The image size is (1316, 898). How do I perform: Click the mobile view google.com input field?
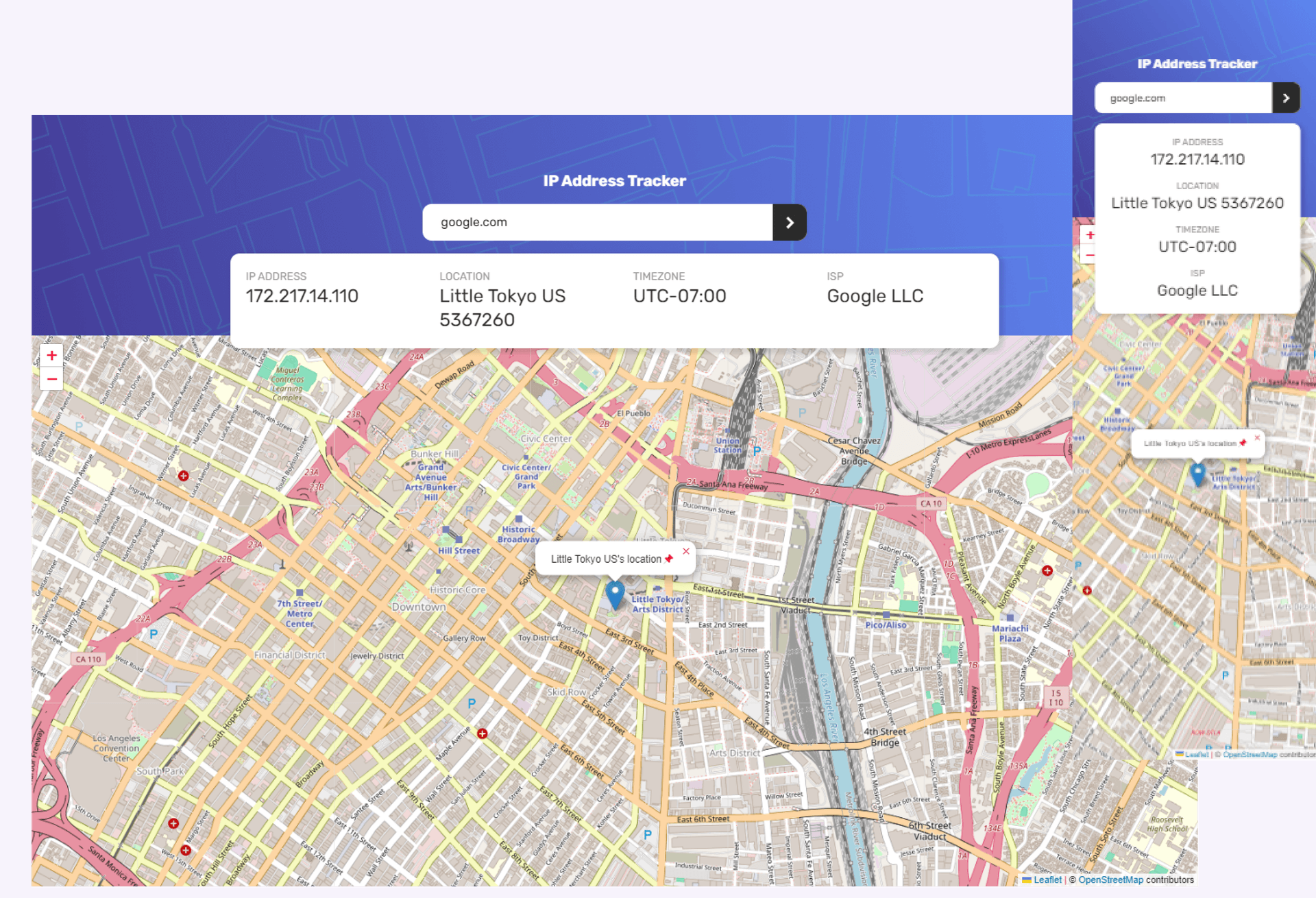(1183, 98)
